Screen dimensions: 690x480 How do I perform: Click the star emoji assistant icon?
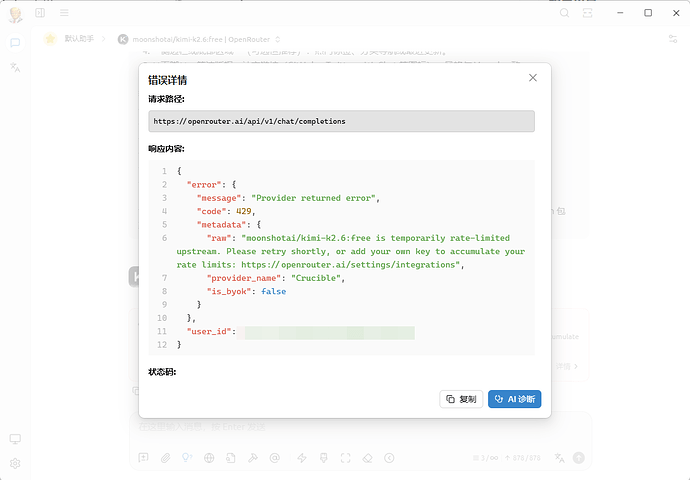[50, 39]
